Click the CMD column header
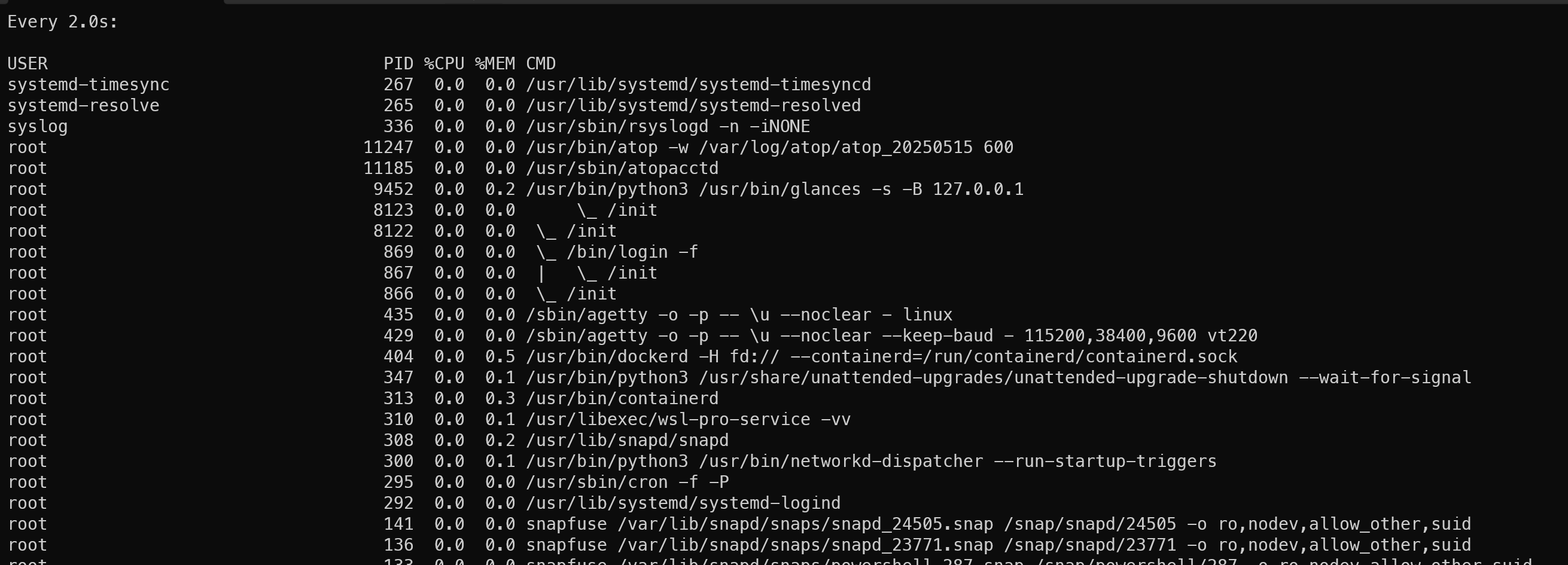 541,64
